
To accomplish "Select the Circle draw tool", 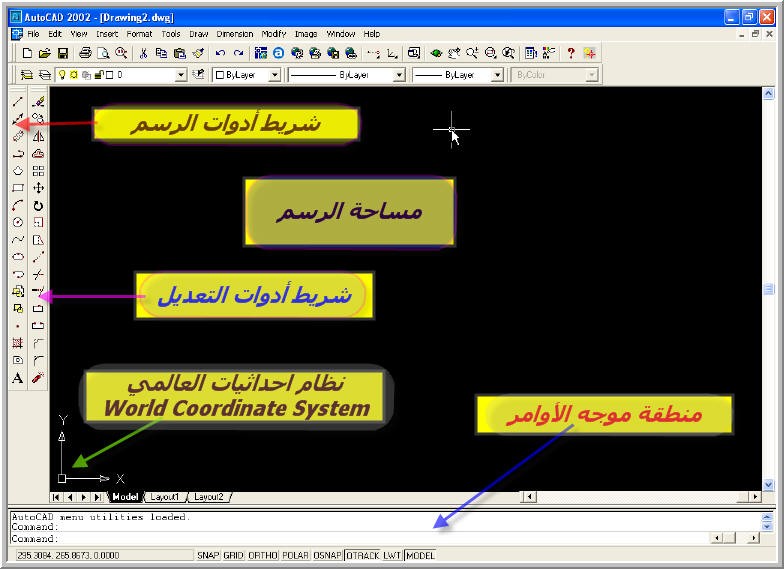I will click(18, 222).
